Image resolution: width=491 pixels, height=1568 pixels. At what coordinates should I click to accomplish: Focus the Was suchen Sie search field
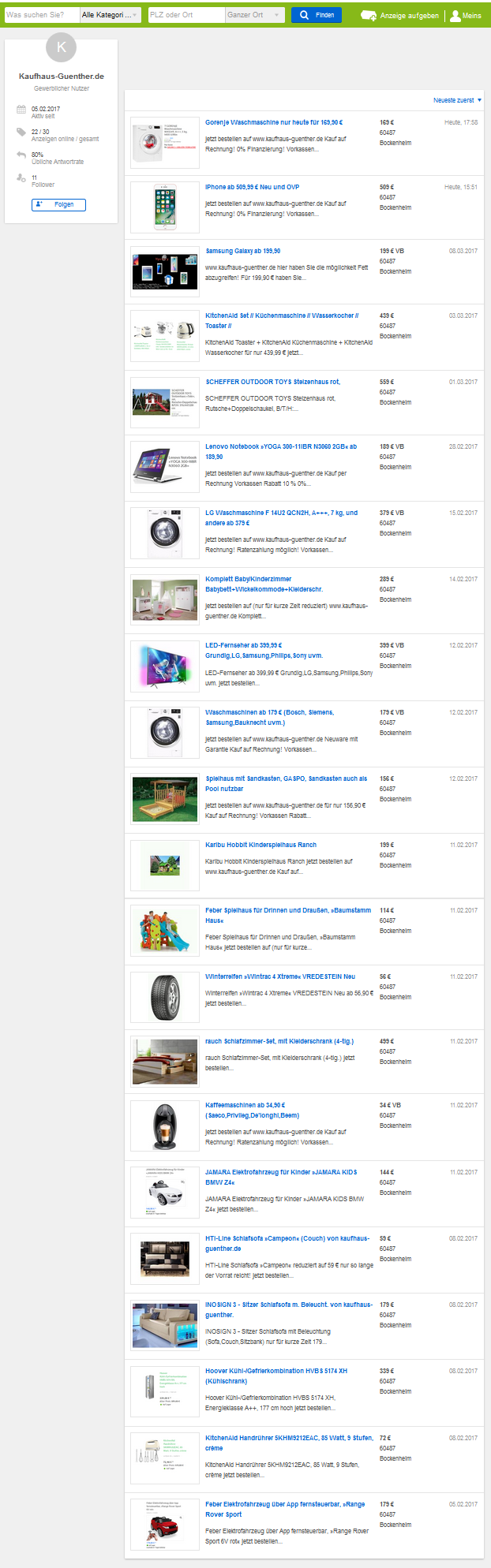[x=42, y=15]
